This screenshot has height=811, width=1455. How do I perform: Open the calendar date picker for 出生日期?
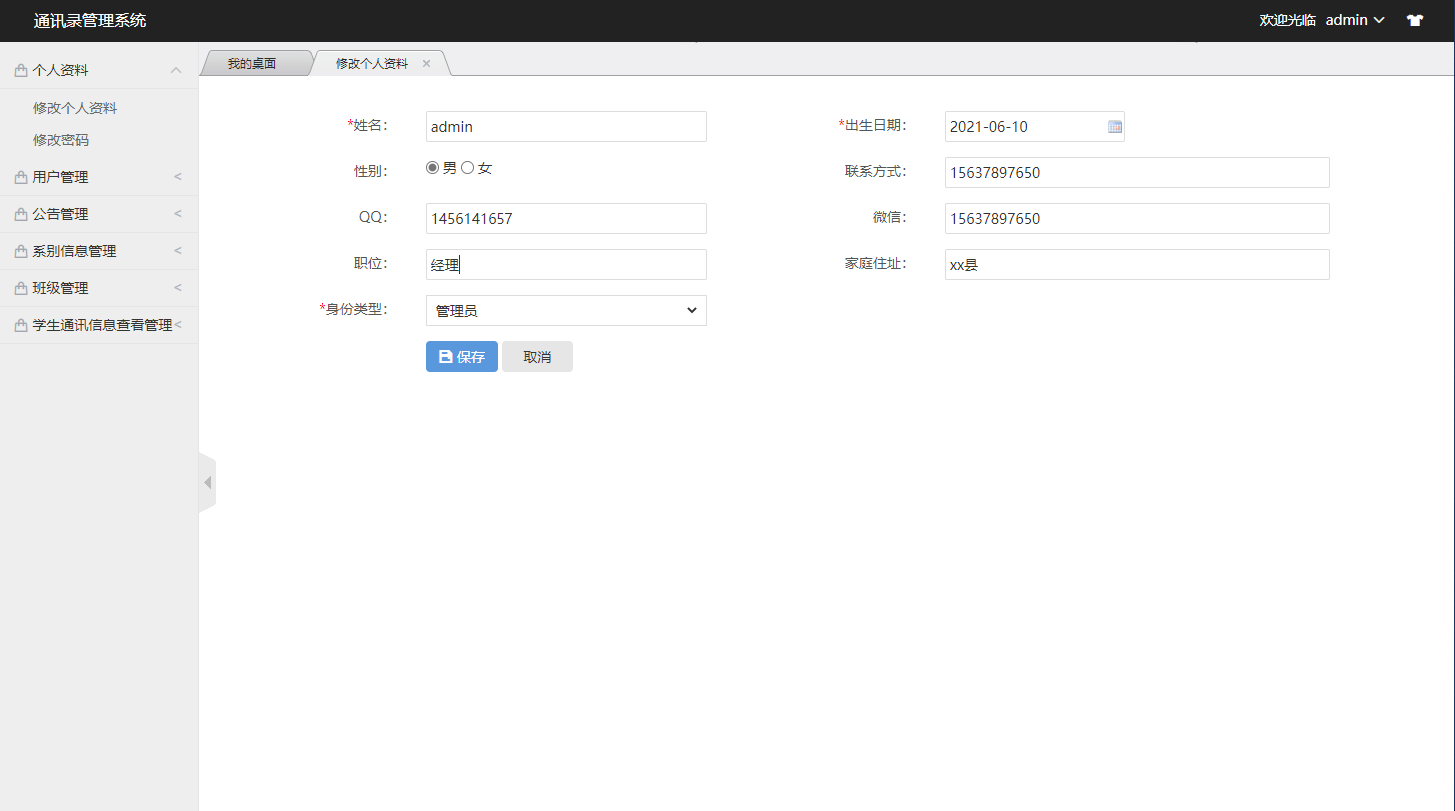[1114, 126]
